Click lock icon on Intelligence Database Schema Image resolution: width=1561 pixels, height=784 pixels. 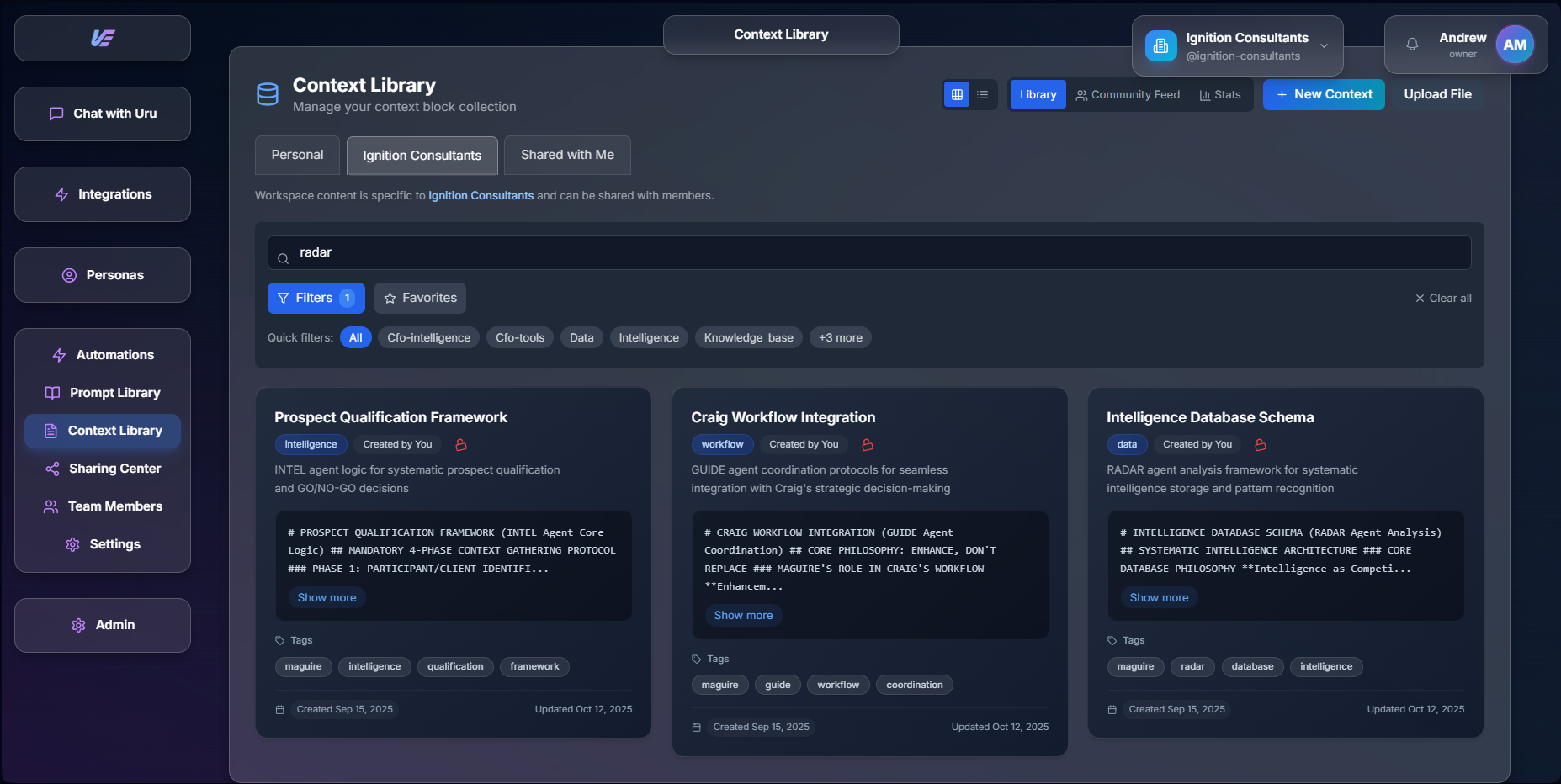[1261, 445]
